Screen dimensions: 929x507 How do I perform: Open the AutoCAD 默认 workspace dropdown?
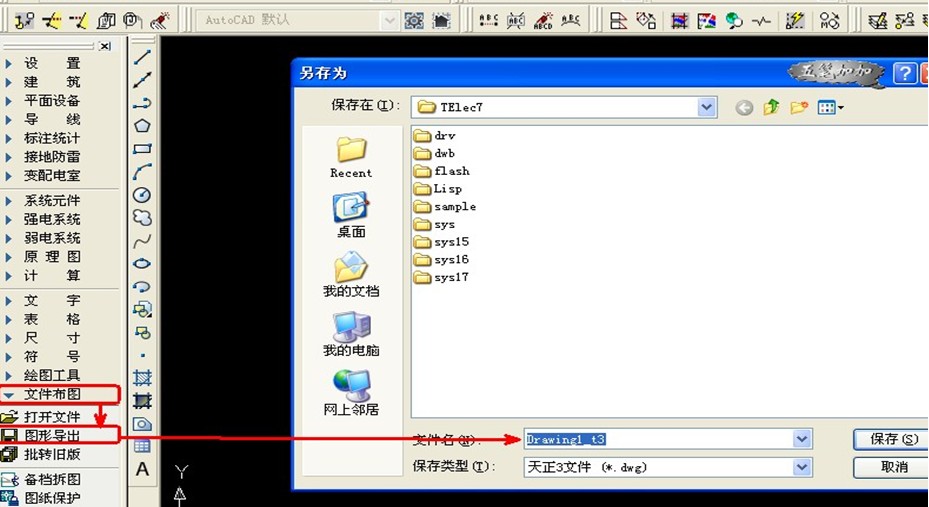point(389,21)
